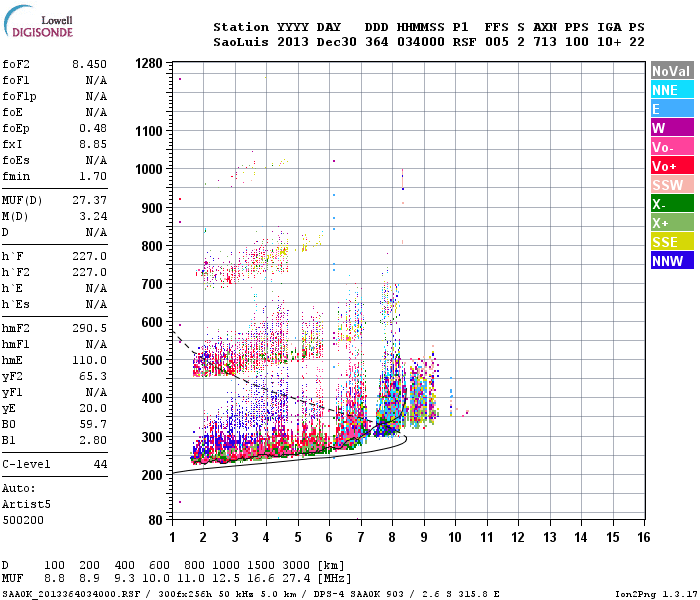
Task: Click the B1 value 2.80
Action: click(x=93, y=440)
